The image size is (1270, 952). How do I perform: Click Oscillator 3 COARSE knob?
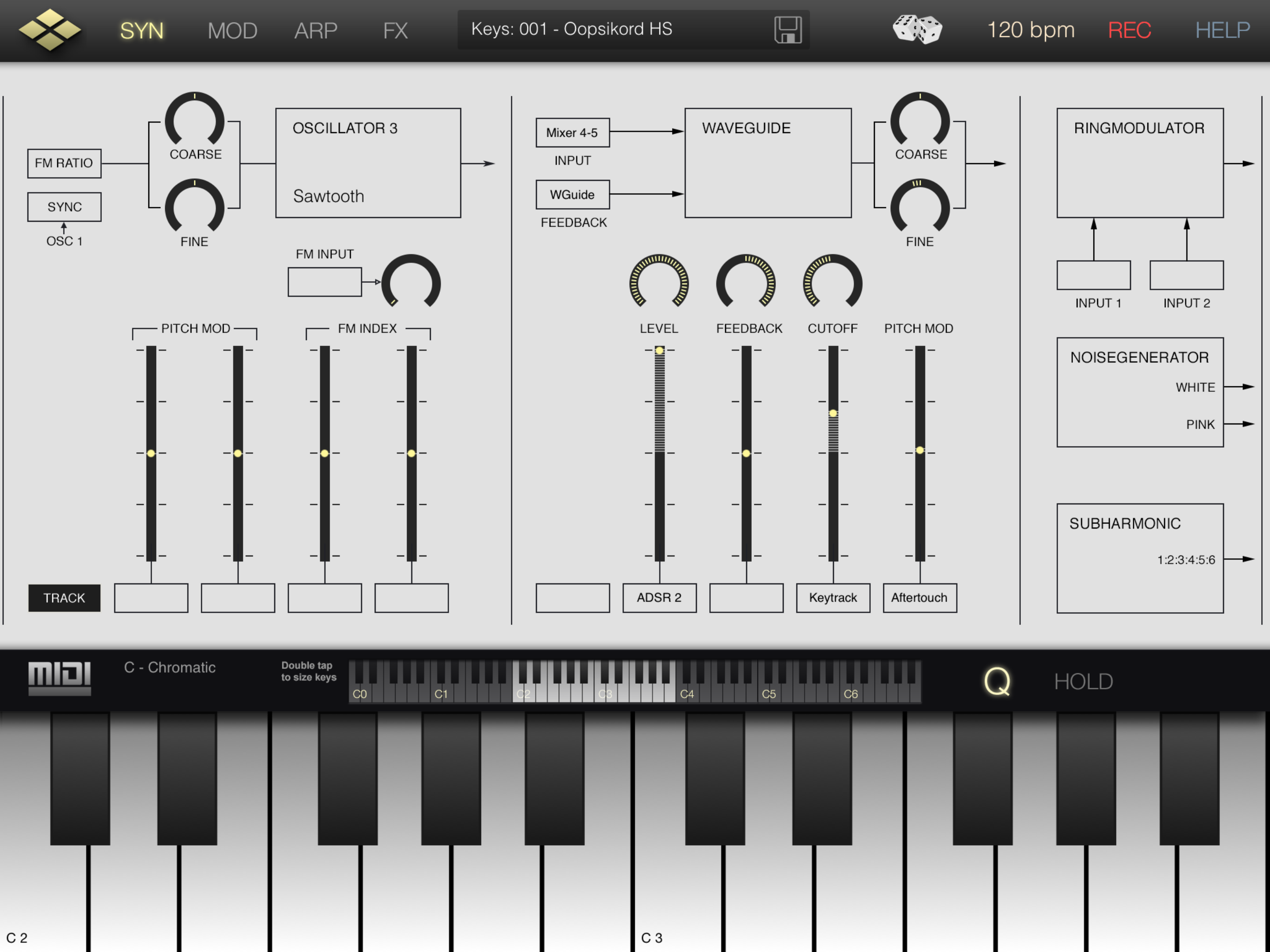[x=195, y=121]
